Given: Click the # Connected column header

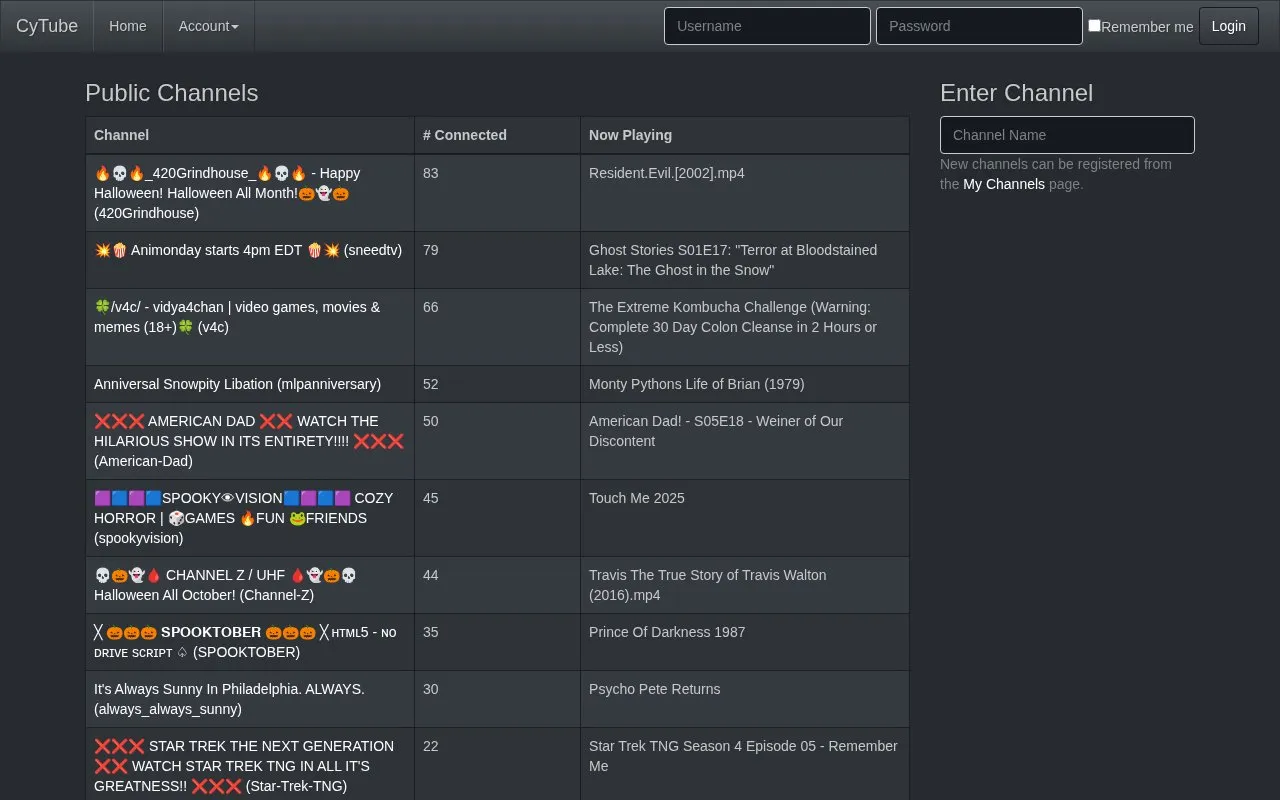Looking at the screenshot, I should point(497,135).
